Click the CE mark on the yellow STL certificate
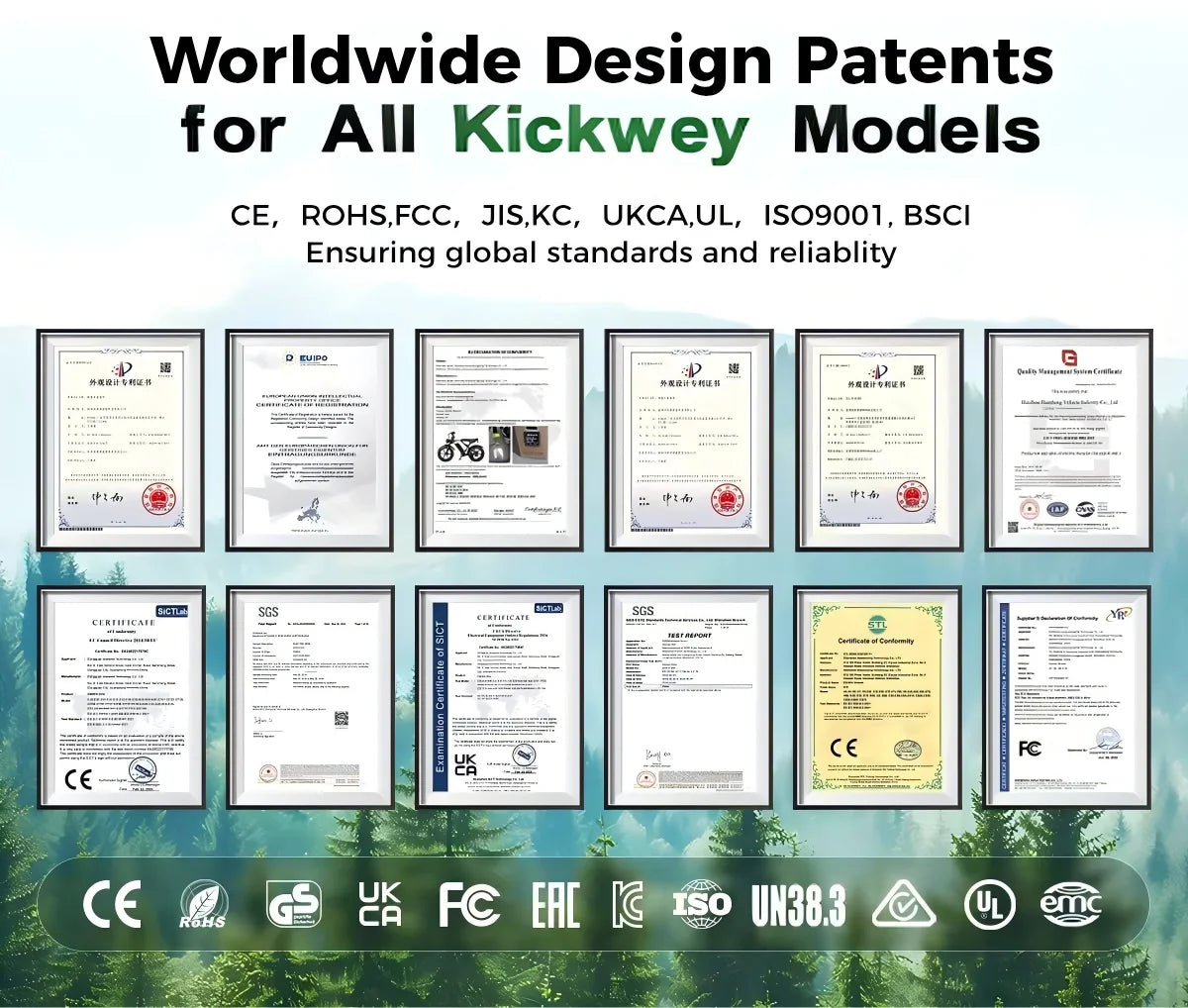 [x=843, y=748]
